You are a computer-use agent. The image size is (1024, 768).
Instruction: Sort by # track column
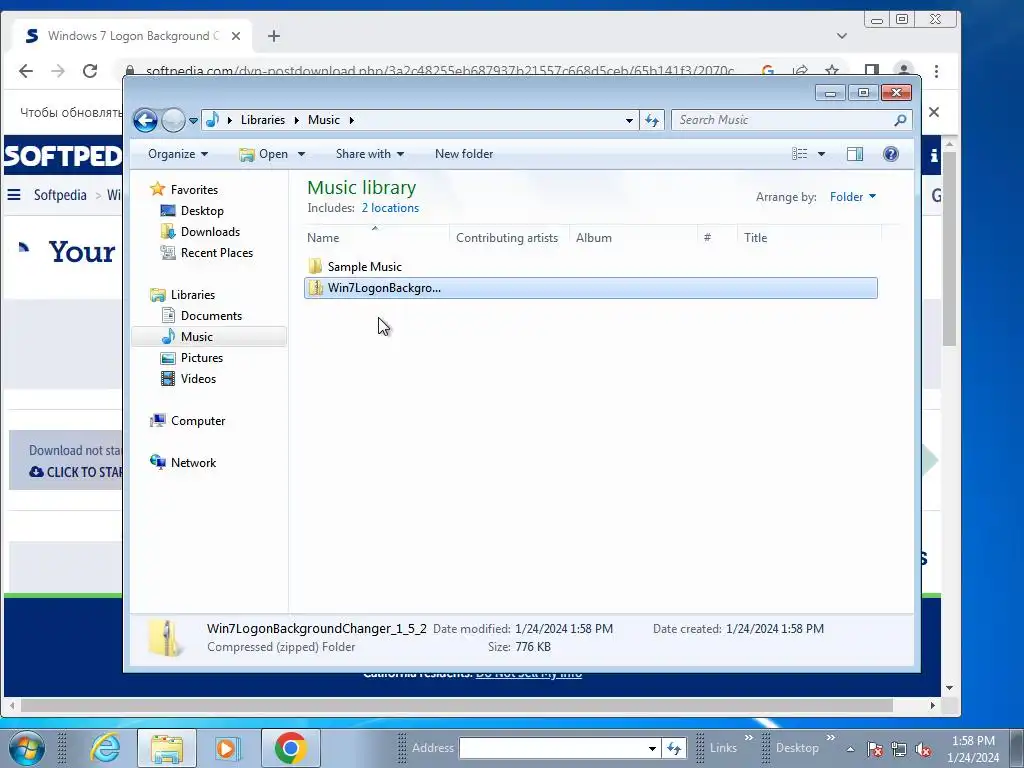click(718, 238)
